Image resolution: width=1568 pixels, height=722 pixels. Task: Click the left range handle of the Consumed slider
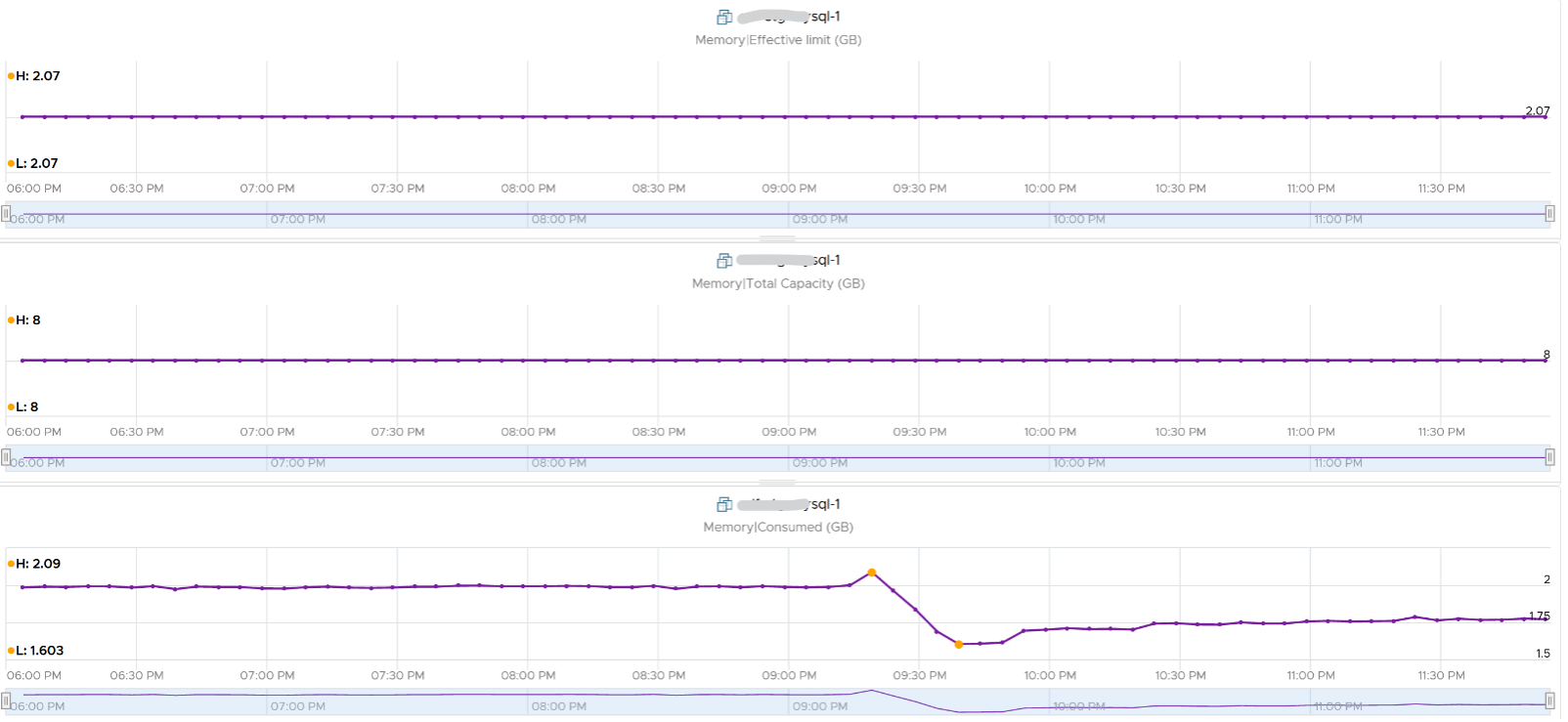point(6,700)
